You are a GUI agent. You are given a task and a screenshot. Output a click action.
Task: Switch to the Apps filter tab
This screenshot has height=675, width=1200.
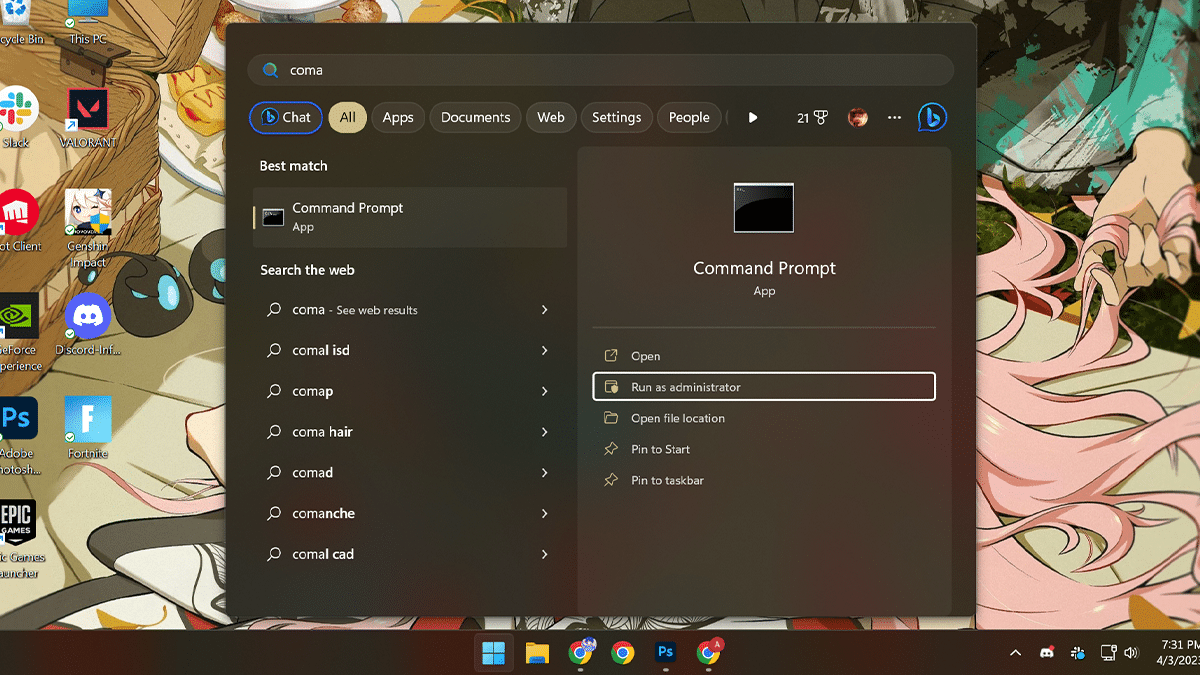click(398, 117)
